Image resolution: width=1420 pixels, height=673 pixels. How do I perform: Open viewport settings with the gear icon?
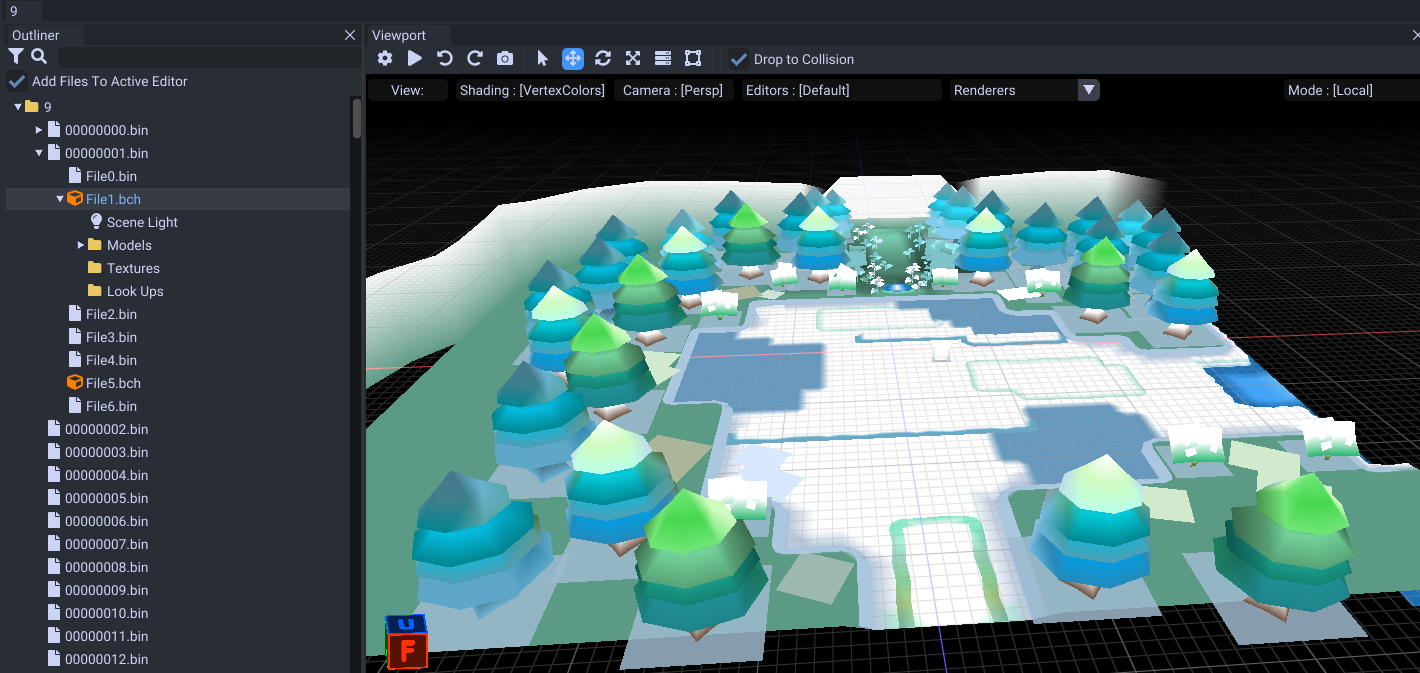(384, 58)
